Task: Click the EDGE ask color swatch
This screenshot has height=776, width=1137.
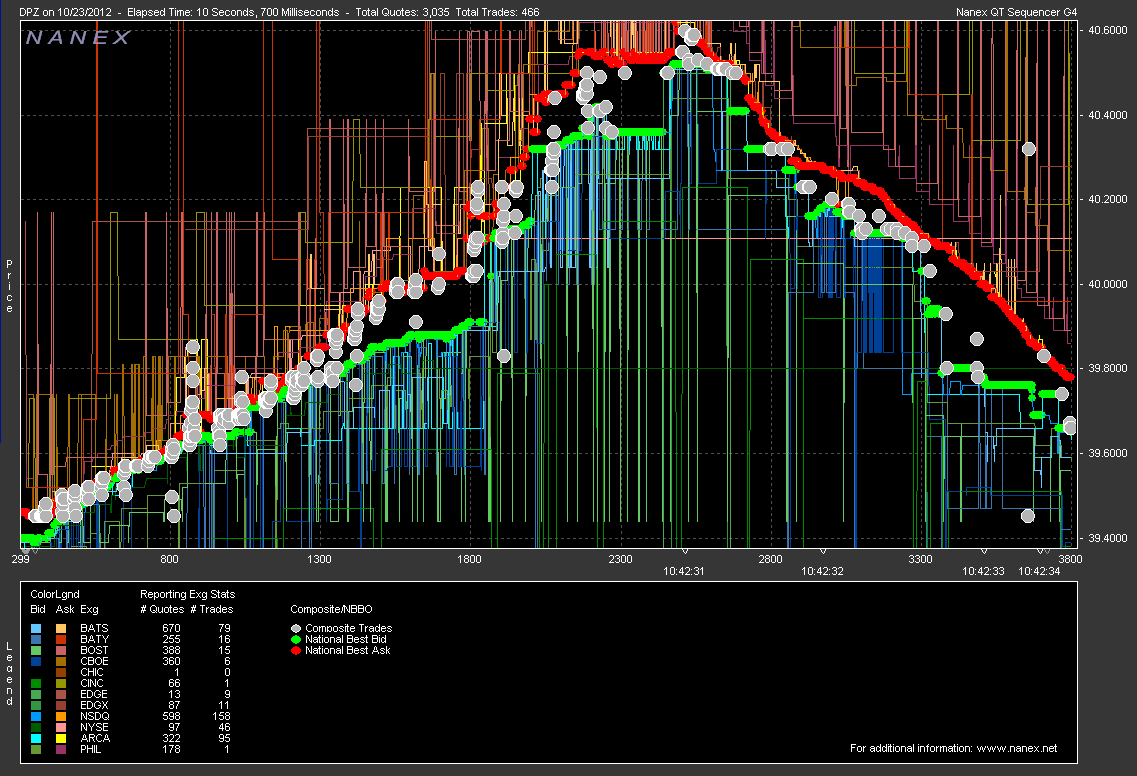Action: tap(61, 694)
